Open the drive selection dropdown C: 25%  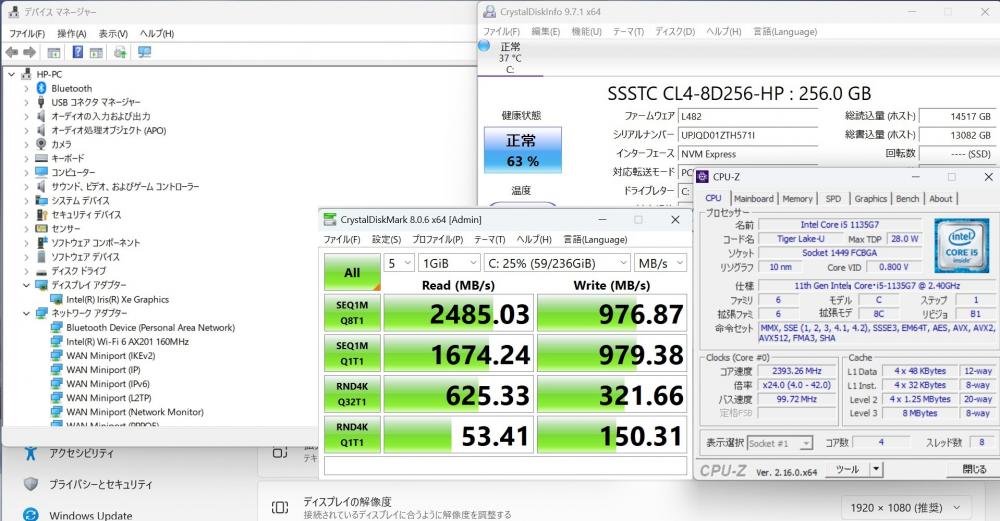coord(557,263)
